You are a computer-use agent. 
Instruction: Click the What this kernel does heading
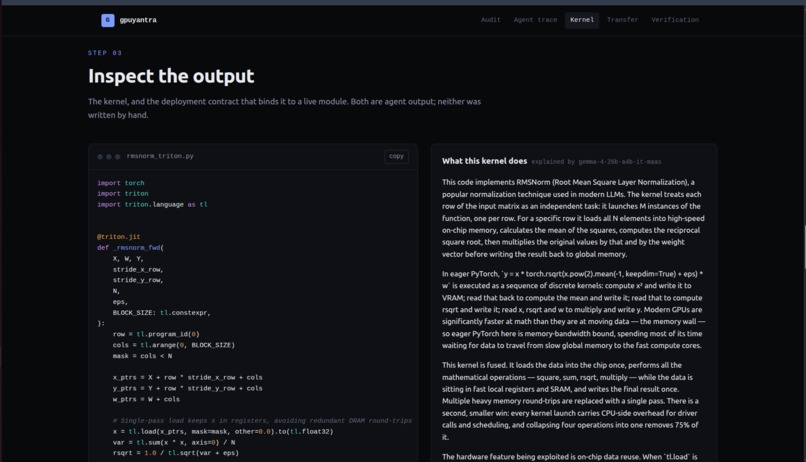(x=484, y=161)
